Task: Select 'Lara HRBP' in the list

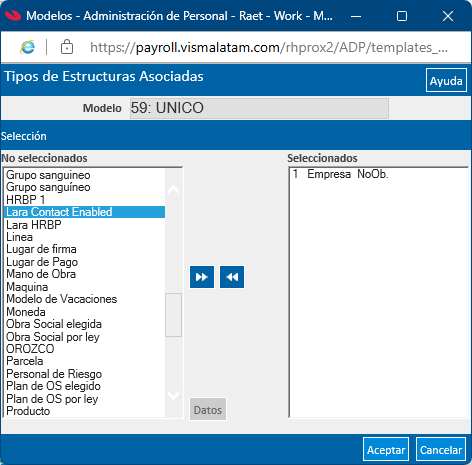Action: click(x=85, y=225)
